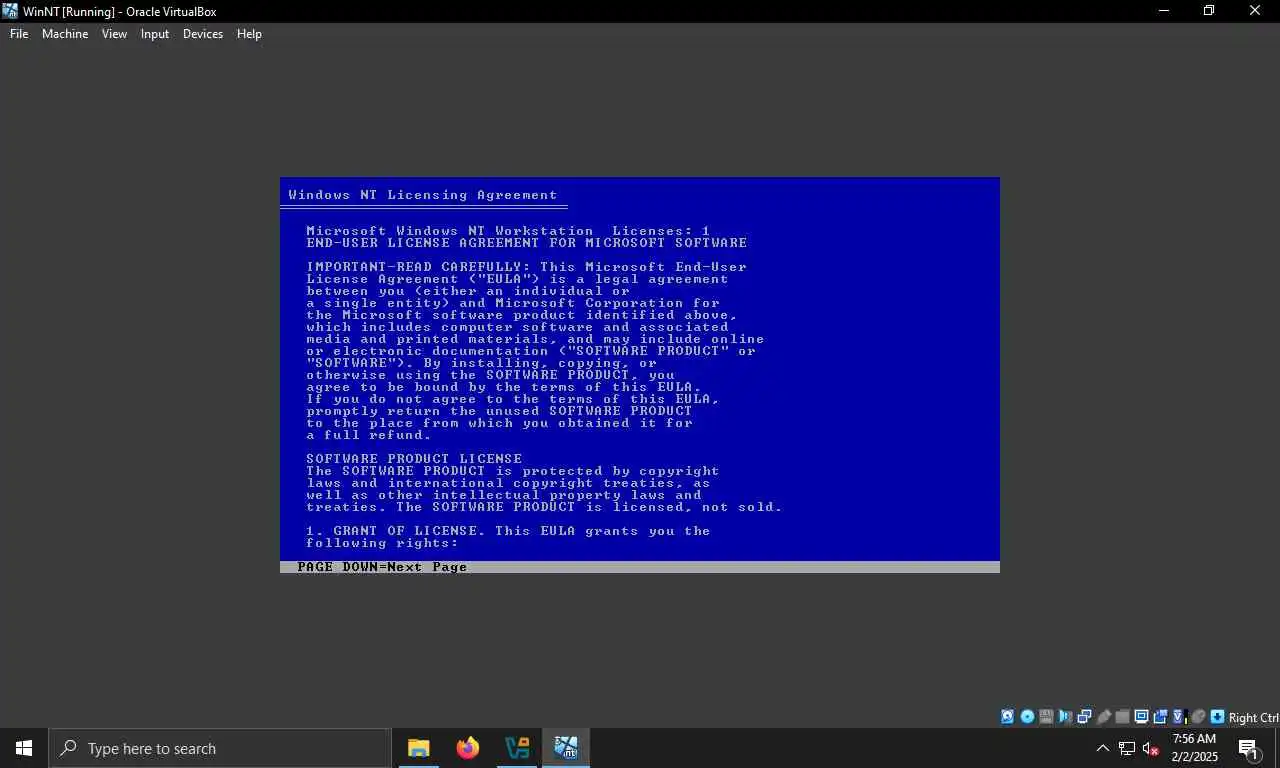The width and height of the screenshot is (1280, 768).
Task: Open the clock showing 7:56 AM
Action: click(x=1195, y=748)
